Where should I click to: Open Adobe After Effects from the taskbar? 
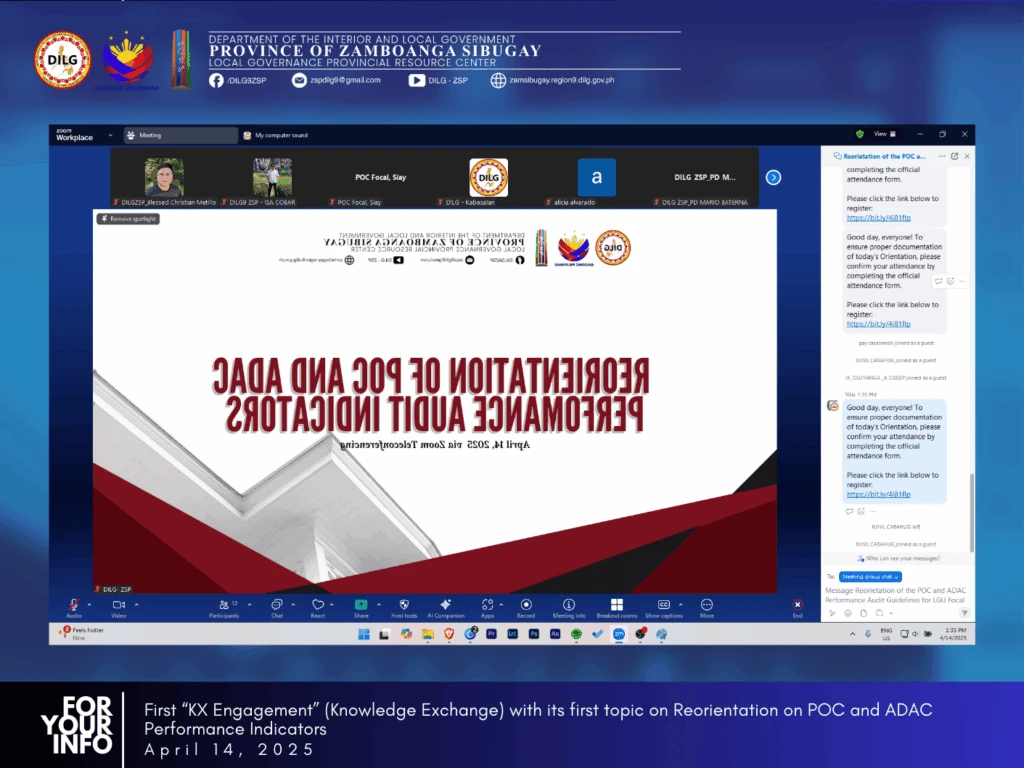tap(555, 633)
